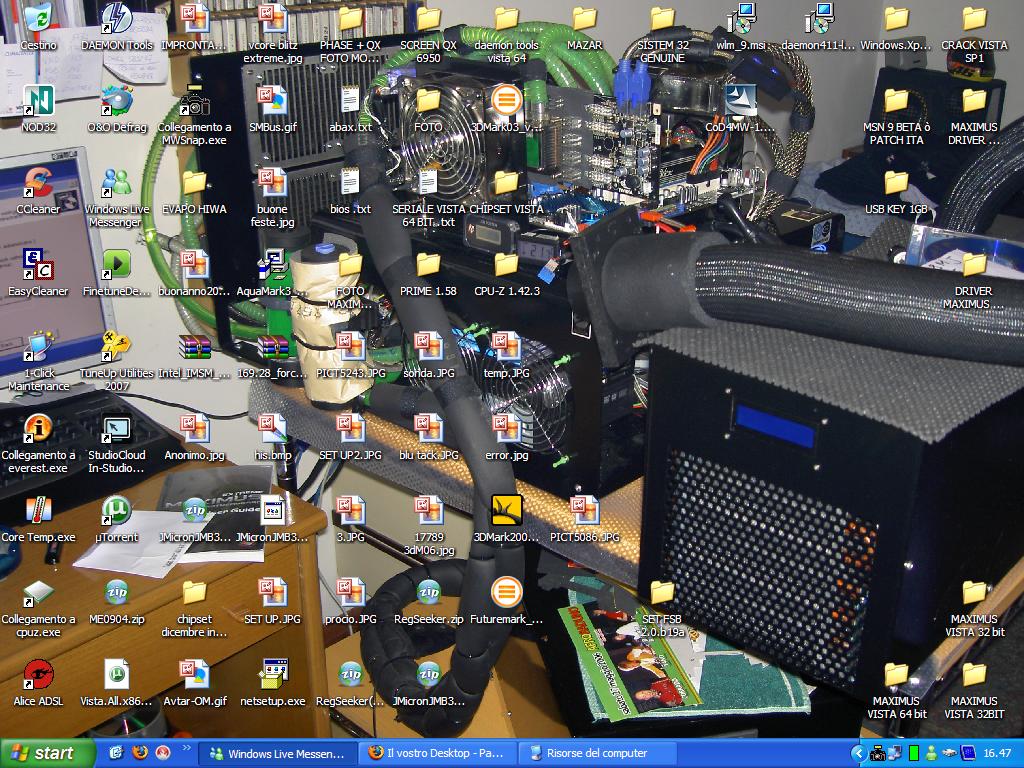The width and height of the screenshot is (1024, 768).
Task: Show hidden system tray icons arrow
Action: [859, 754]
